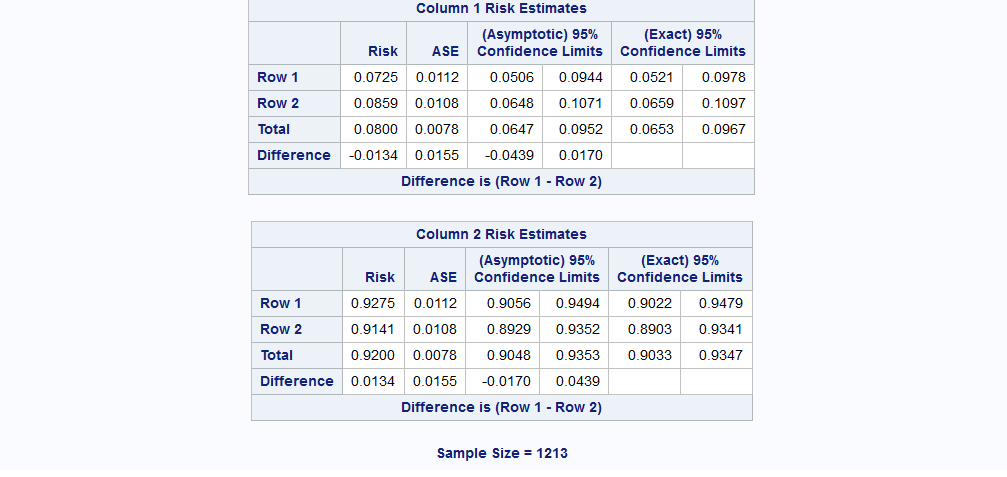
Task: Click the 0.9275 risk value cell
Action: (373, 303)
